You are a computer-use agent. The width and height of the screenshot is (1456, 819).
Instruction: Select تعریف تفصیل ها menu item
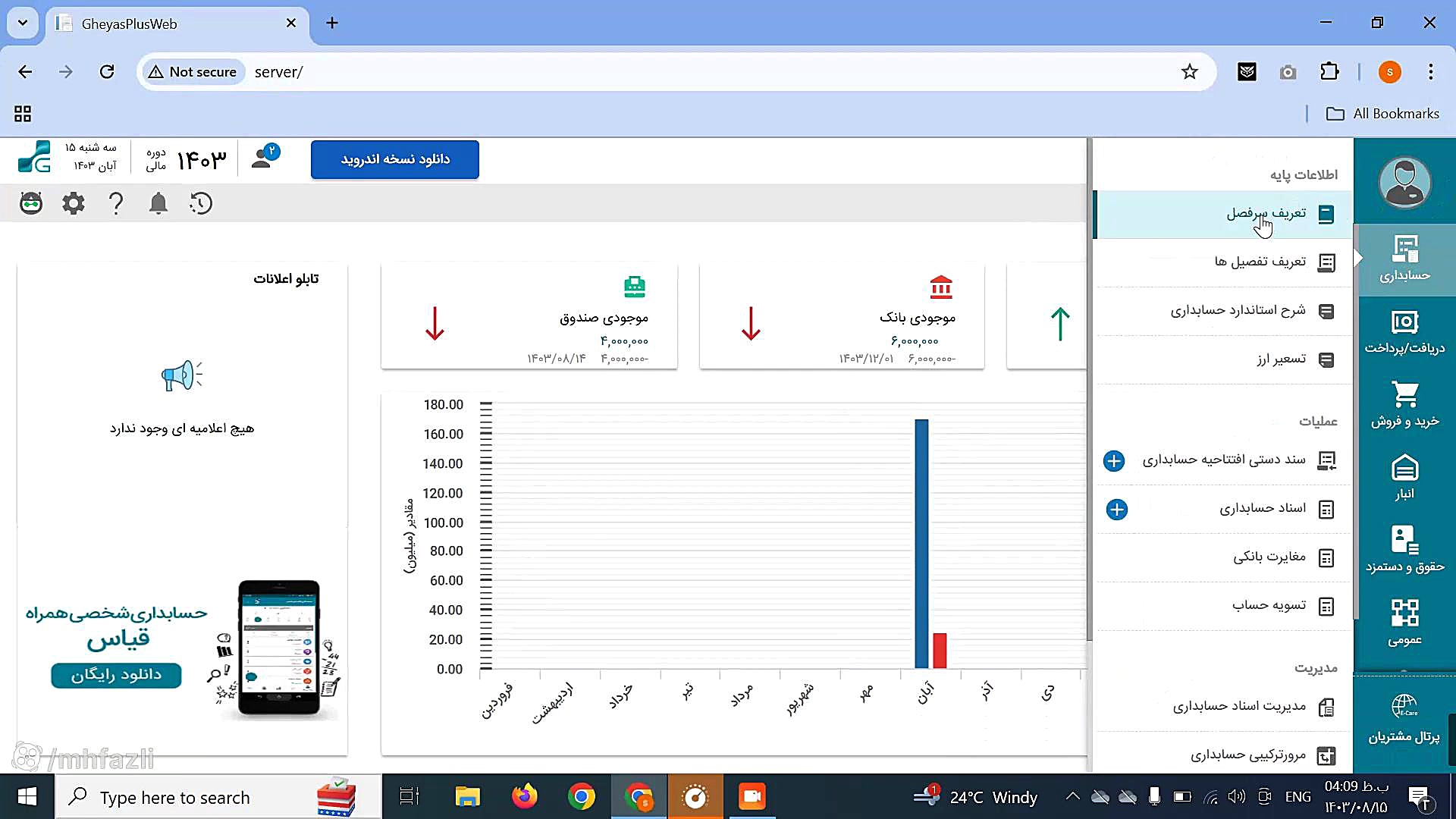1223,262
